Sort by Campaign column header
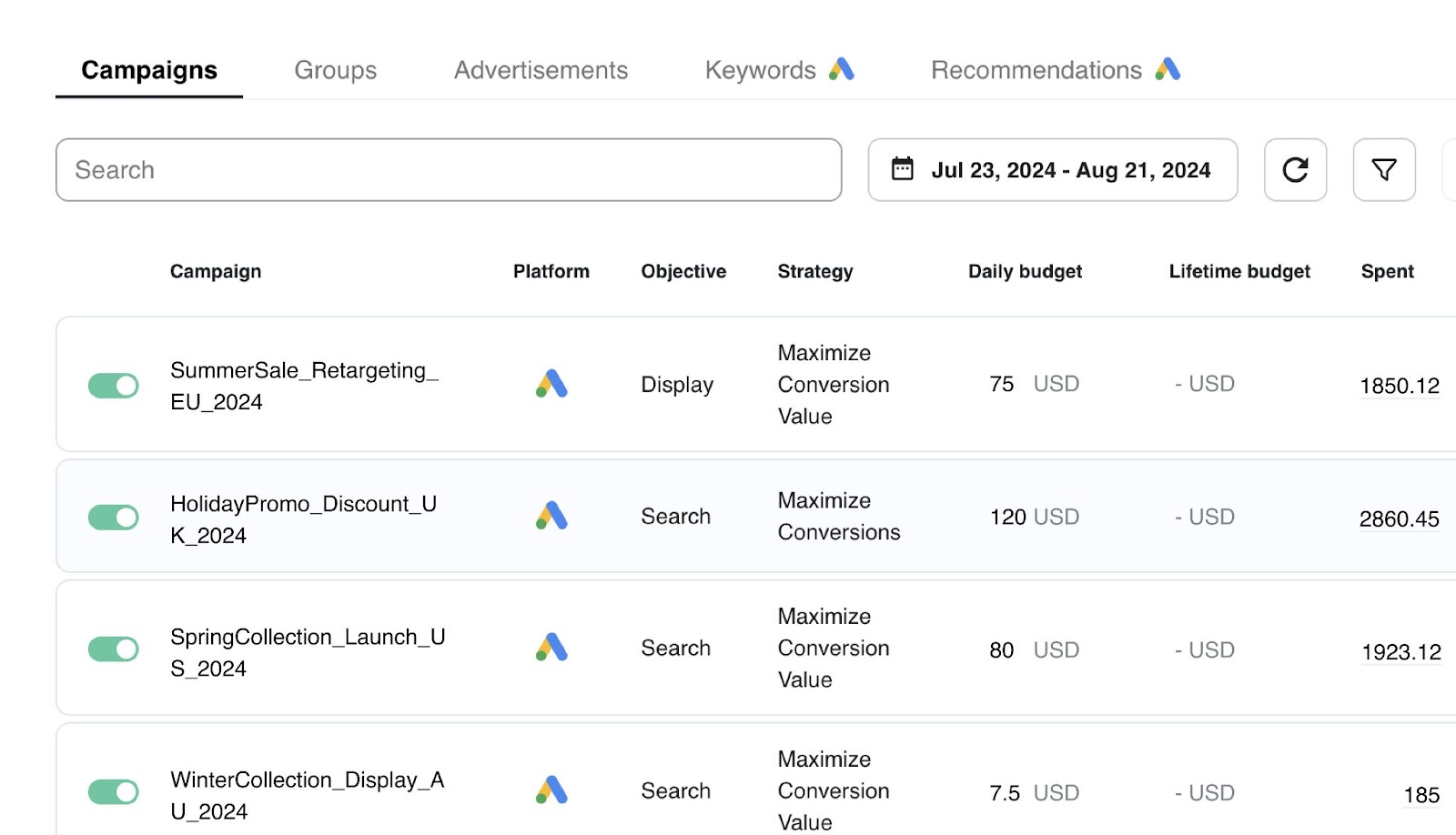Image resolution: width=1456 pixels, height=835 pixels. click(x=216, y=271)
